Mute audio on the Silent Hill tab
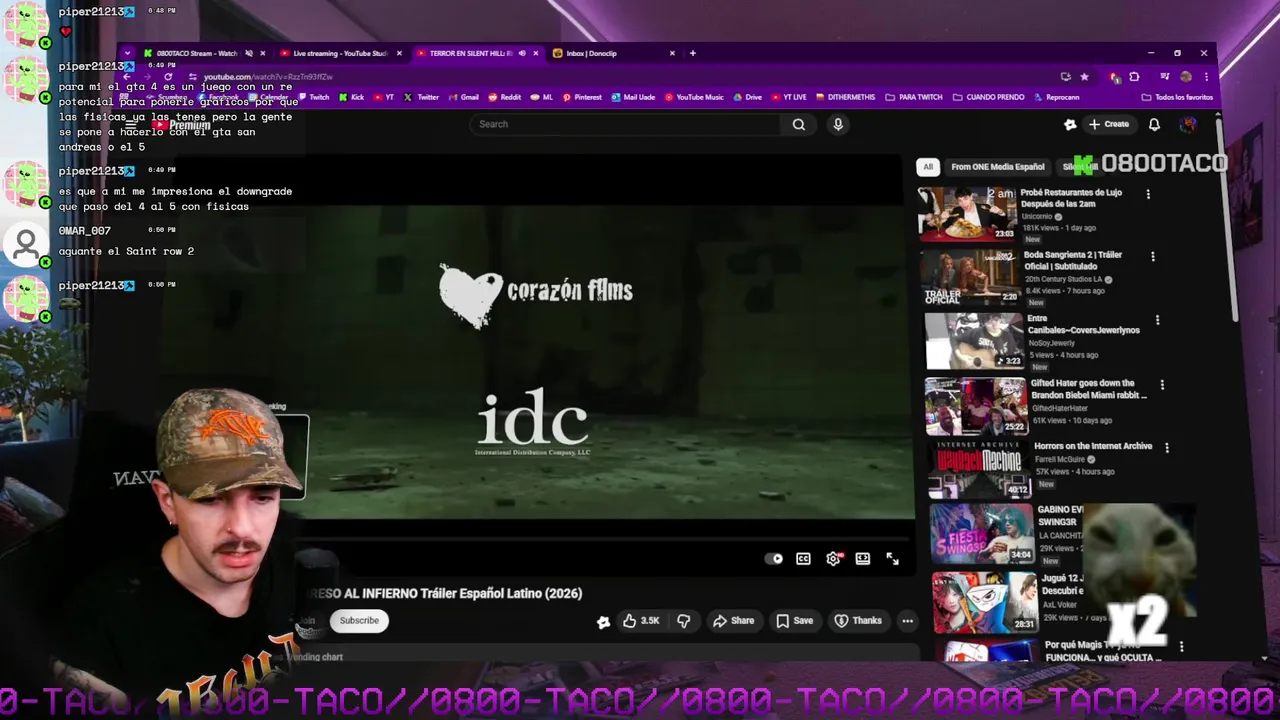This screenshot has height=720, width=1280. pos(521,53)
